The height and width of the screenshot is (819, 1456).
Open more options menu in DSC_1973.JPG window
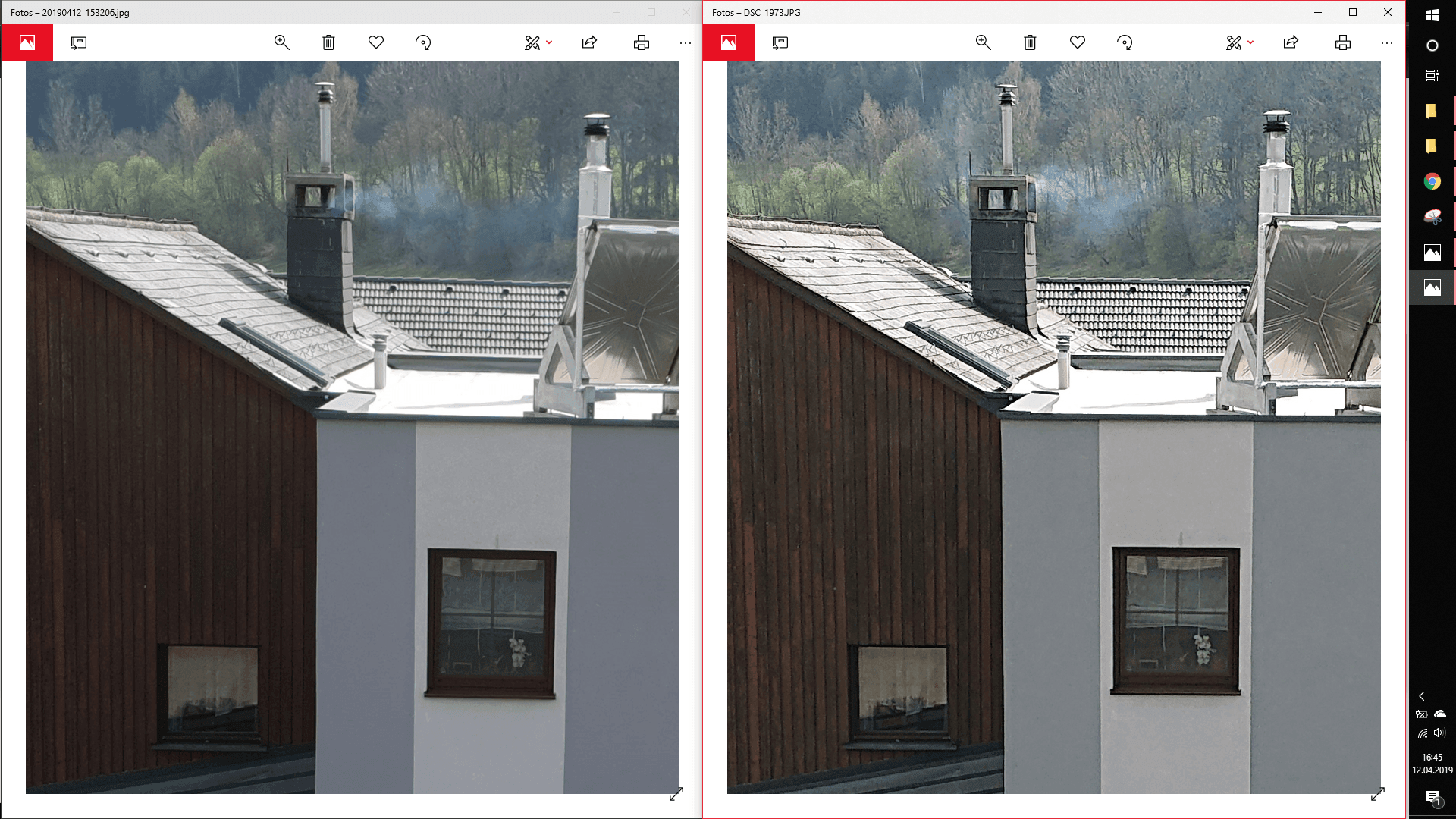coord(1387,43)
